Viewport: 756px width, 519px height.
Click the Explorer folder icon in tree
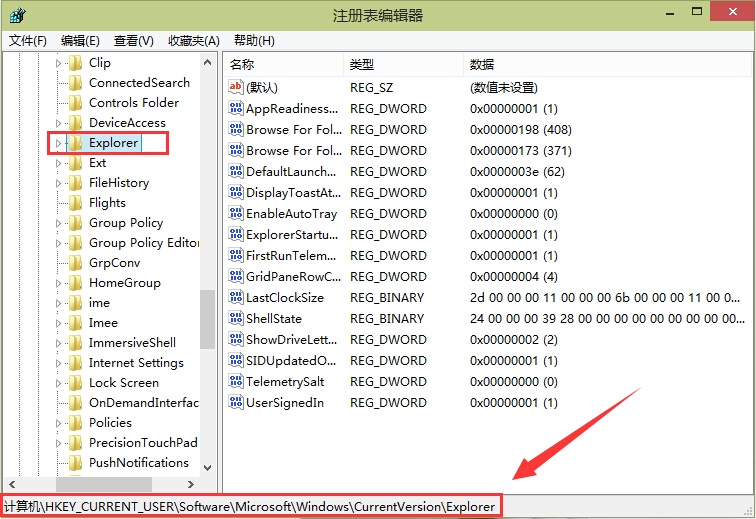click(x=76, y=143)
